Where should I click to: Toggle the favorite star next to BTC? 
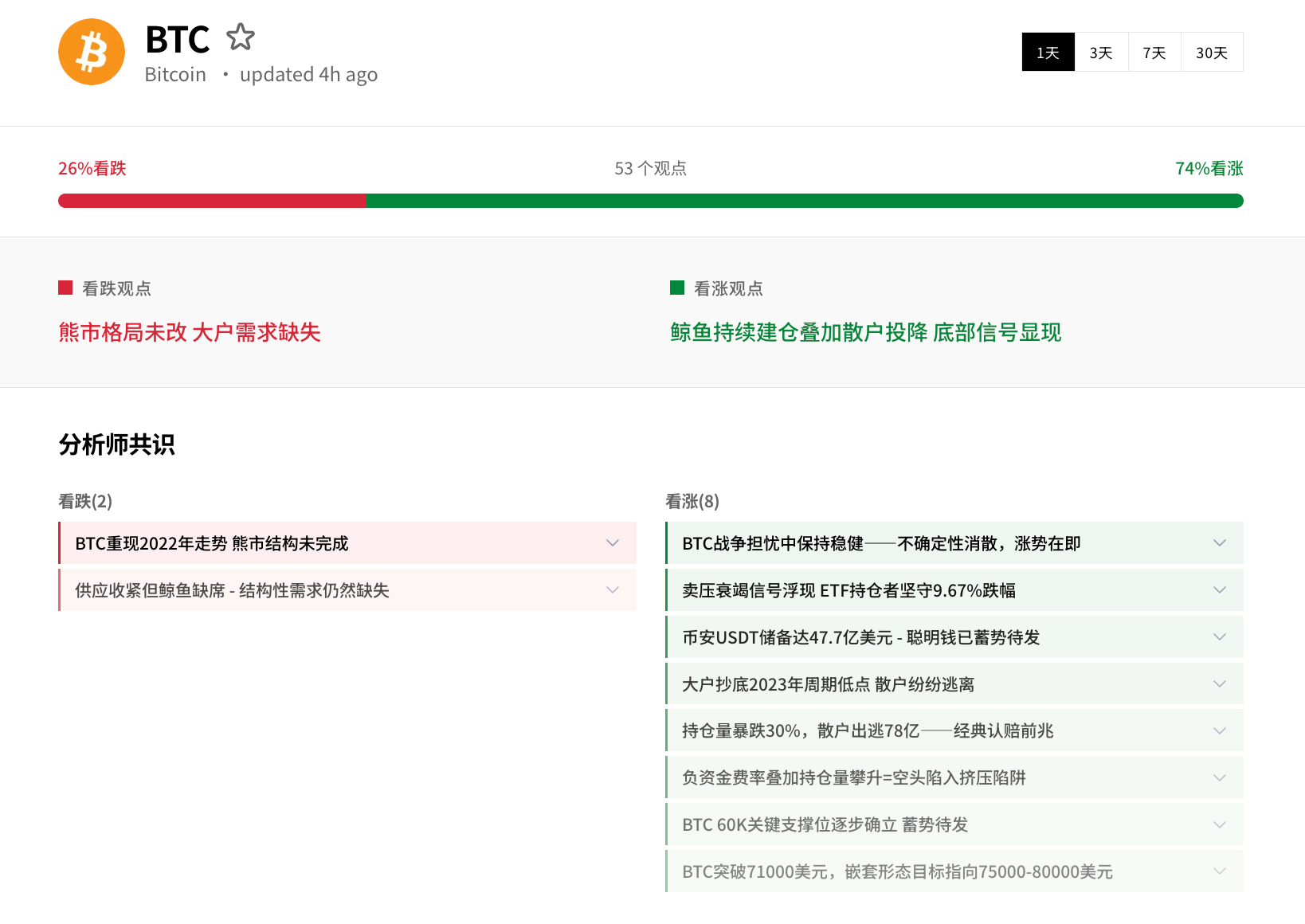[240, 37]
